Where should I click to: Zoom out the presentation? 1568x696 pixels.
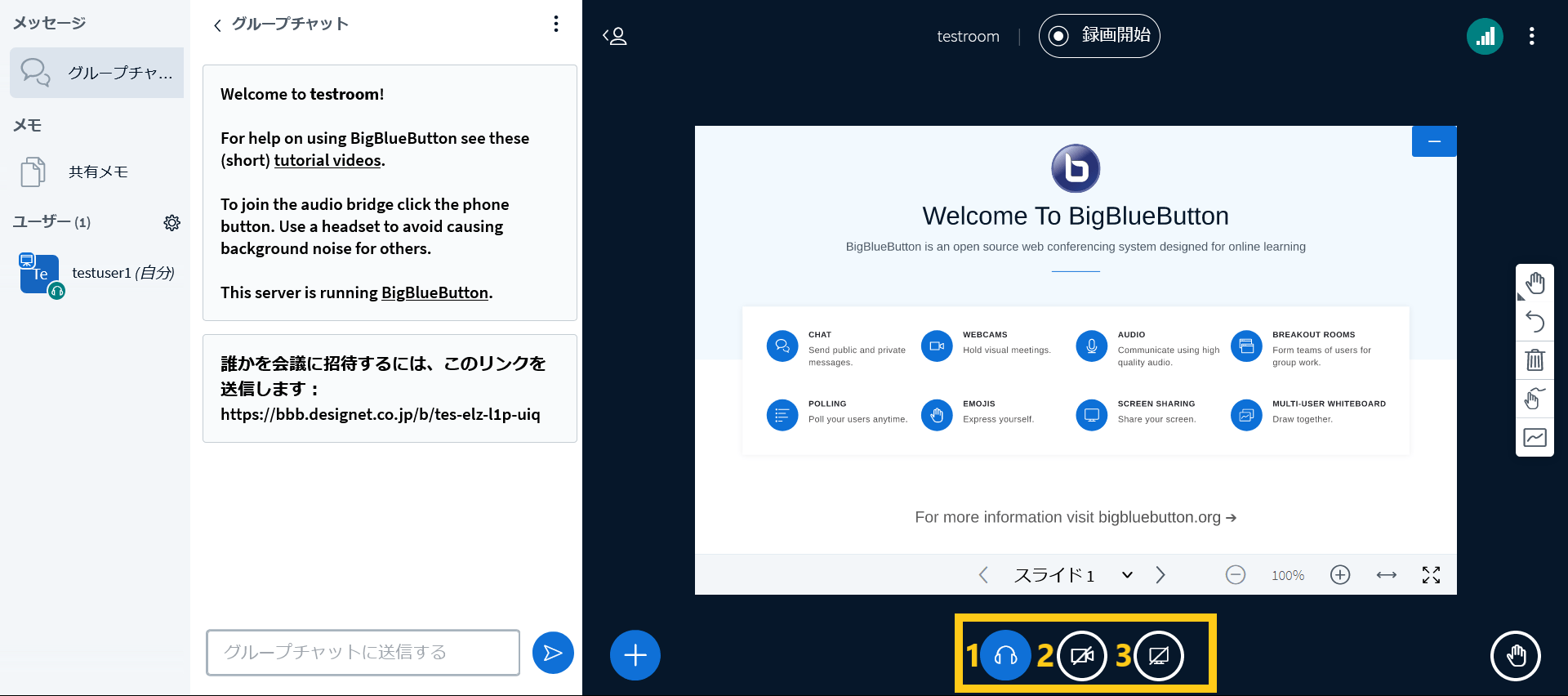1236,575
